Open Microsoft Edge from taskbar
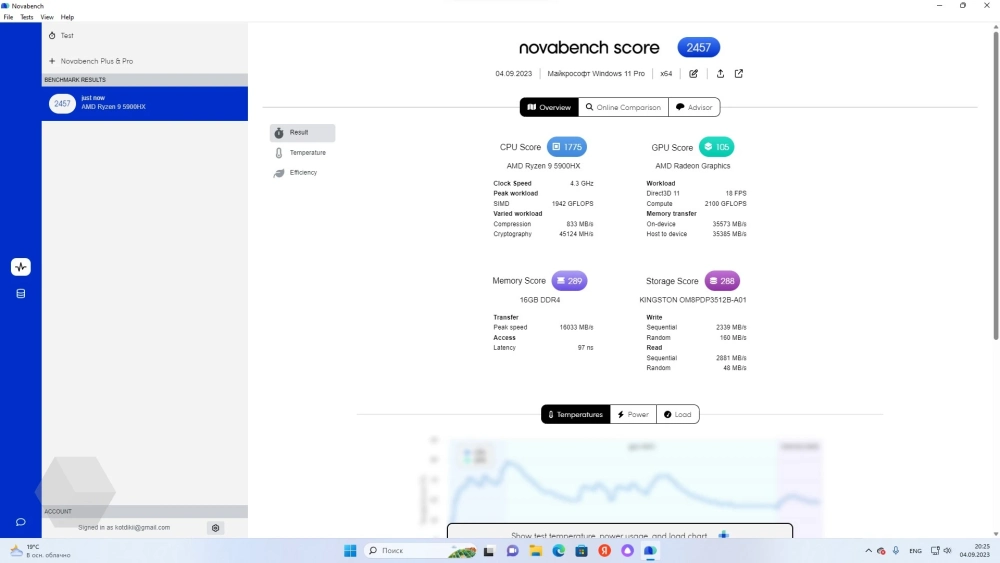 point(559,551)
